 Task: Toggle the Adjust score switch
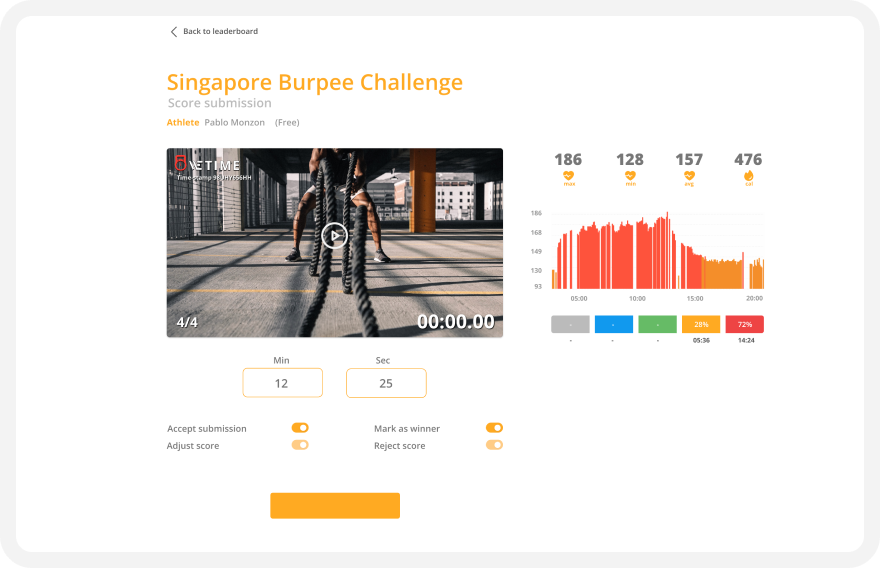[x=300, y=445]
